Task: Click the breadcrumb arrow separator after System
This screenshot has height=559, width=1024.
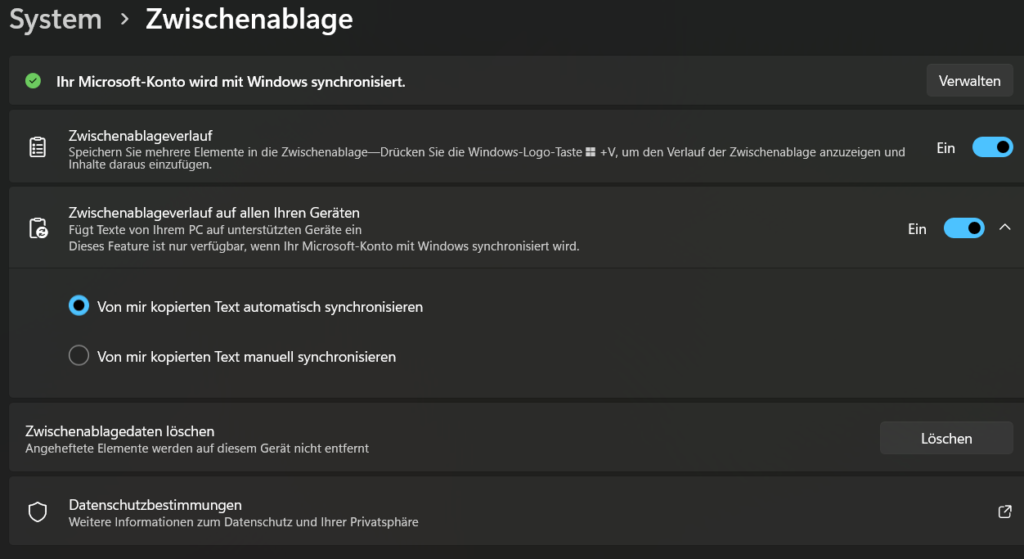Action: tap(123, 20)
